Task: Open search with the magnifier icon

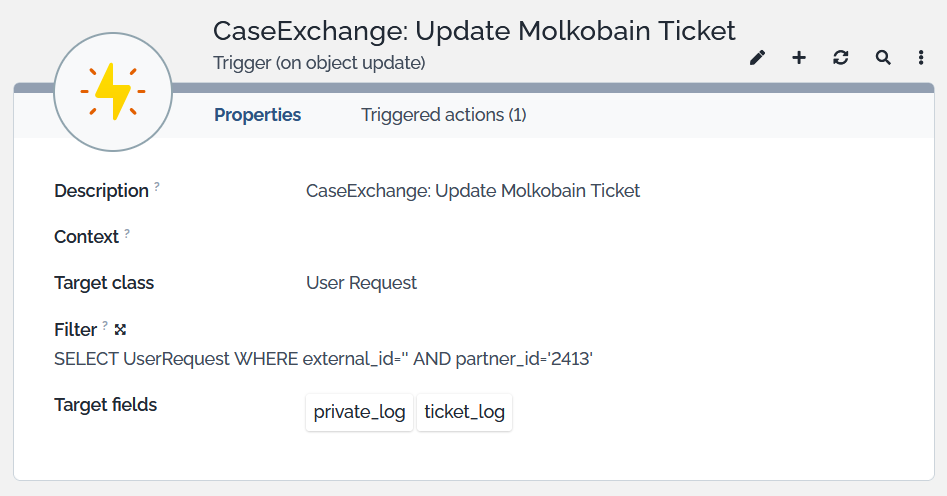Action: (x=883, y=58)
